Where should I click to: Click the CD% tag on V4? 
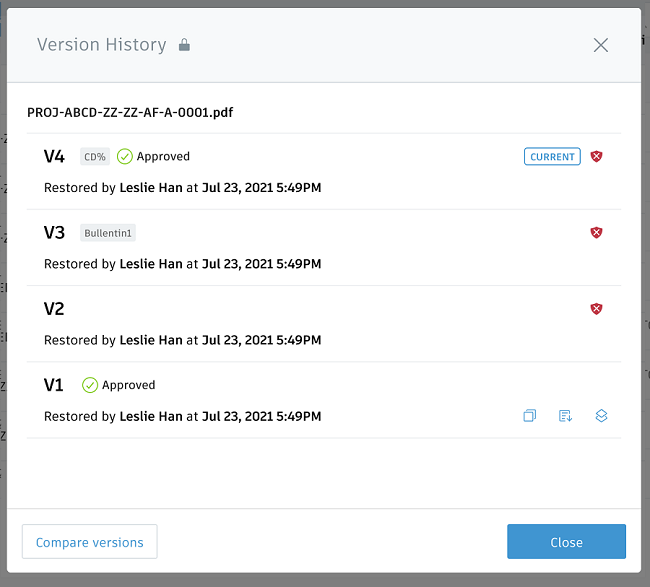tap(95, 156)
